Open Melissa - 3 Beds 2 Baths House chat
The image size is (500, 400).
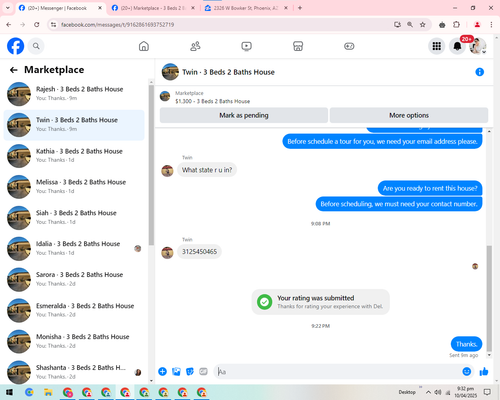click(74, 187)
